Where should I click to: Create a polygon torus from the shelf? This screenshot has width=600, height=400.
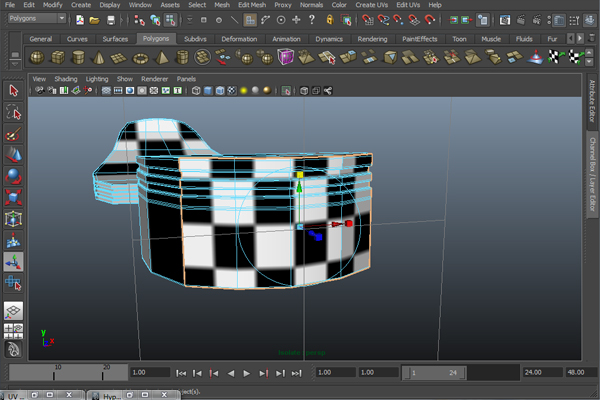coord(140,58)
